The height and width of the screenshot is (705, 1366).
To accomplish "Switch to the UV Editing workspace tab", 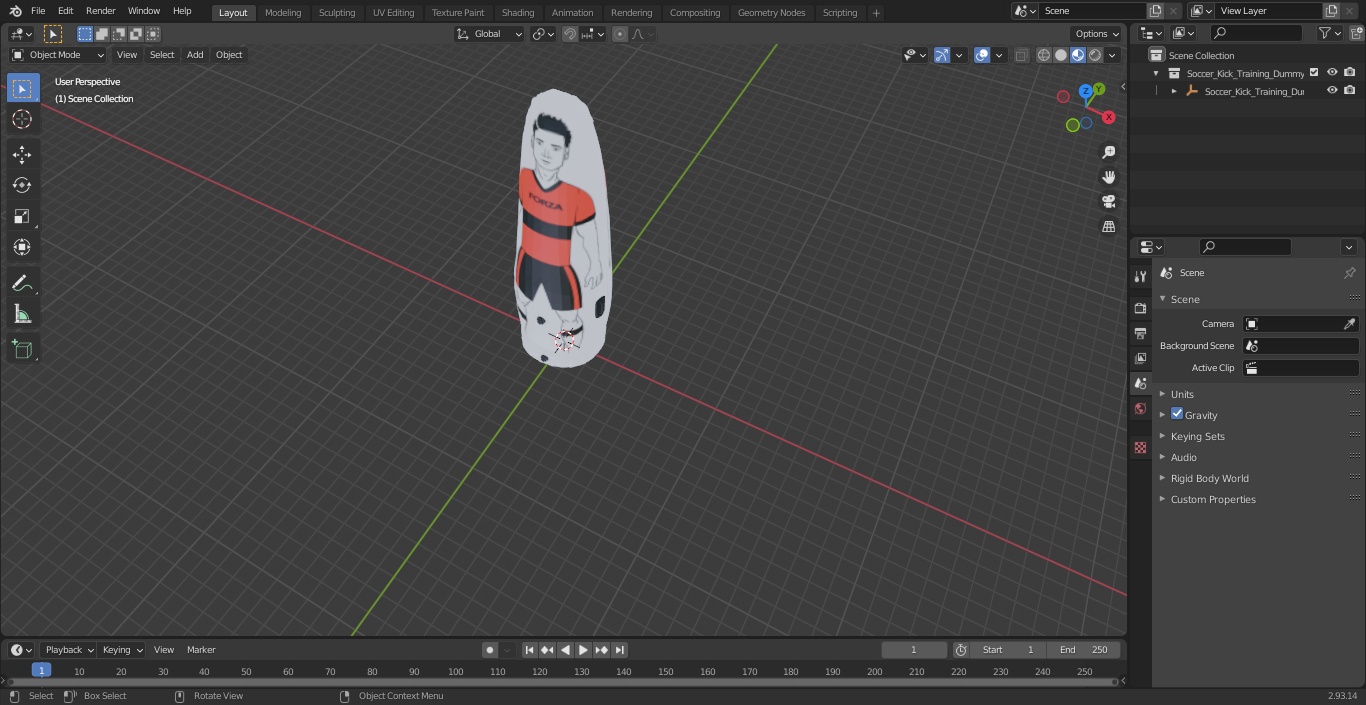I will pos(393,12).
